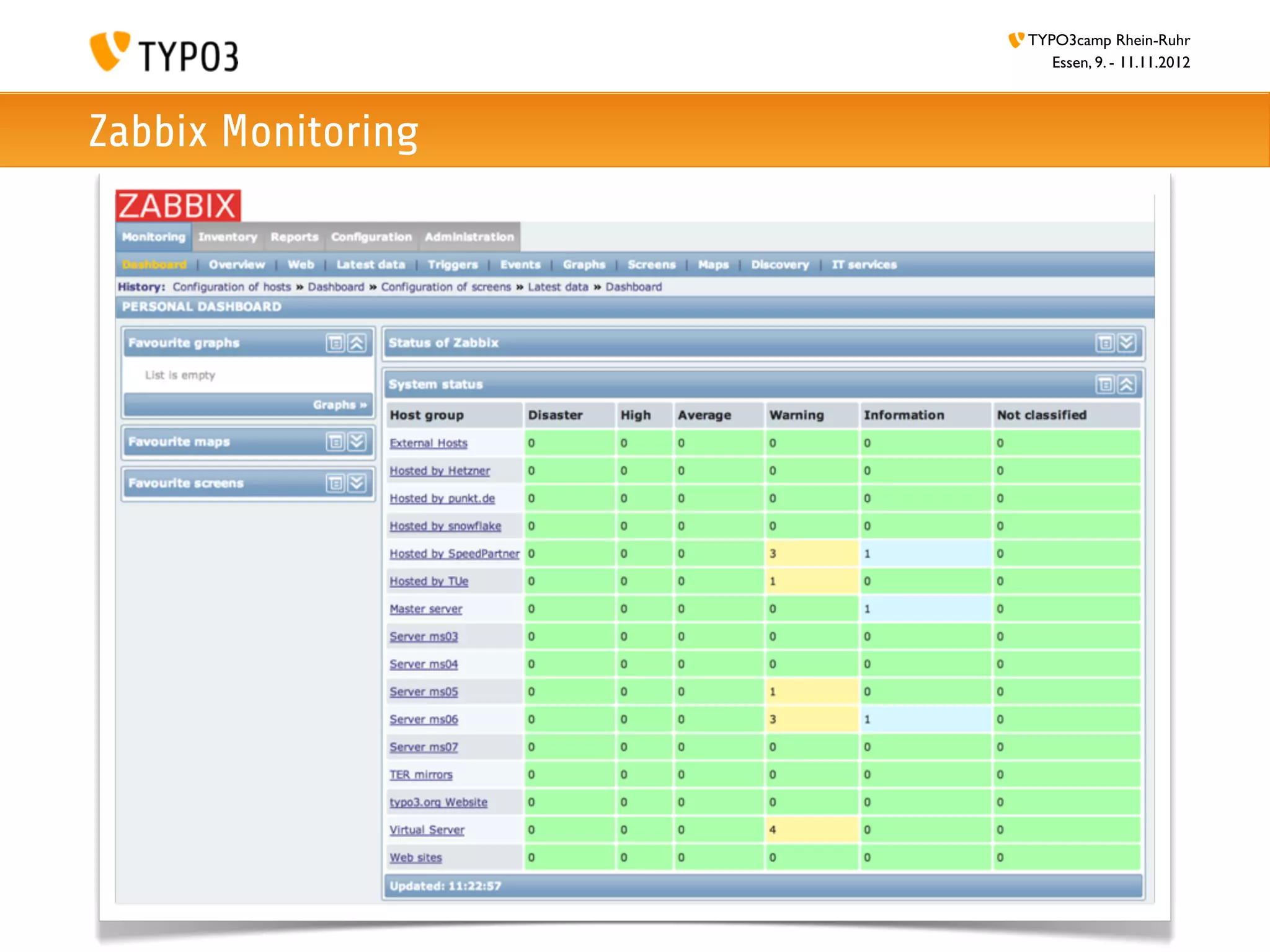
Task: Open Favourite maps menu icon
Action: point(335,442)
